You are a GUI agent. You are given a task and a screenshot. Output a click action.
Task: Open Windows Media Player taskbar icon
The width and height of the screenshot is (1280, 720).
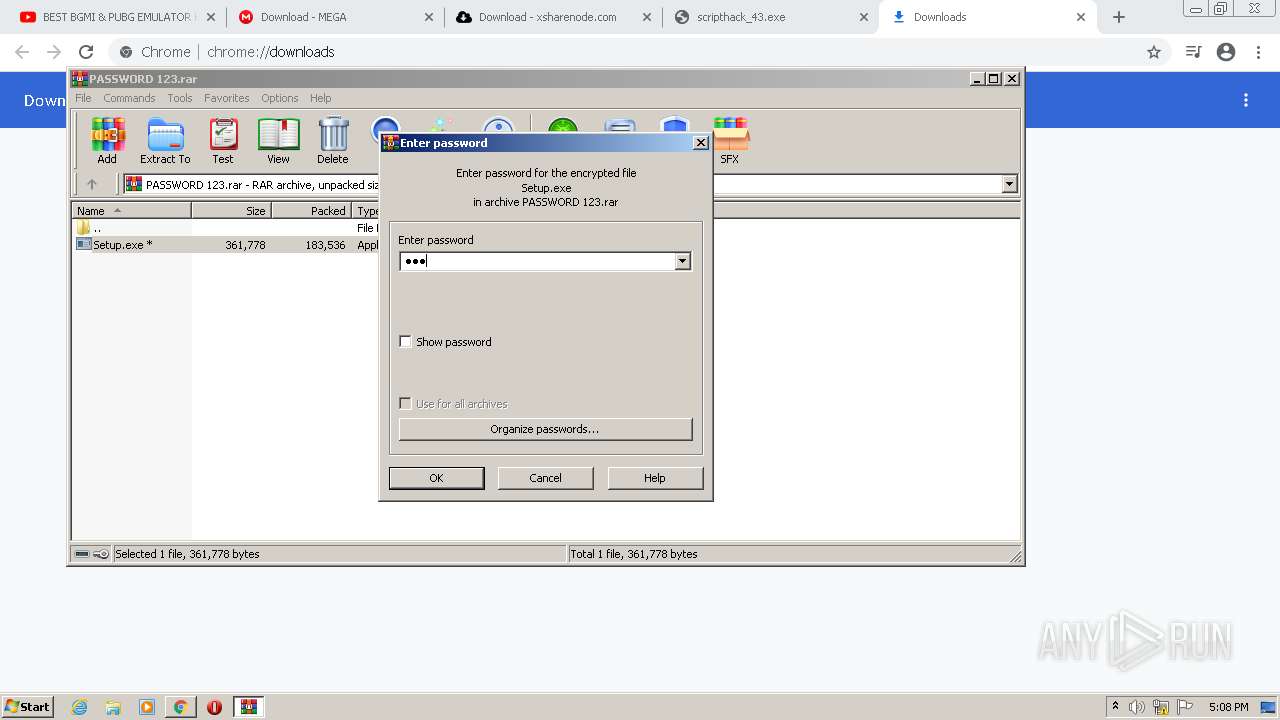(x=147, y=707)
